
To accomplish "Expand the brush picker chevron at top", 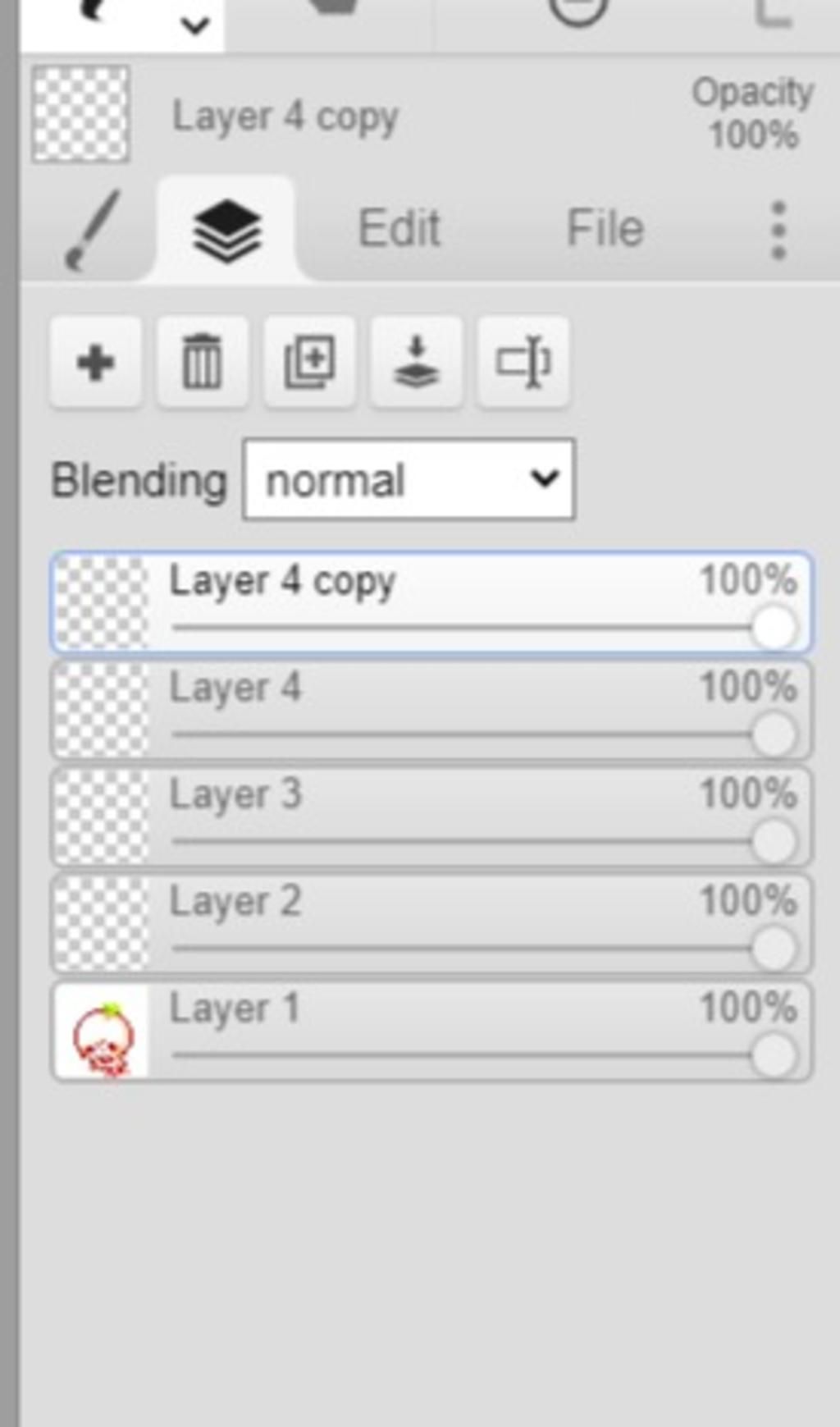I will coord(195,26).
